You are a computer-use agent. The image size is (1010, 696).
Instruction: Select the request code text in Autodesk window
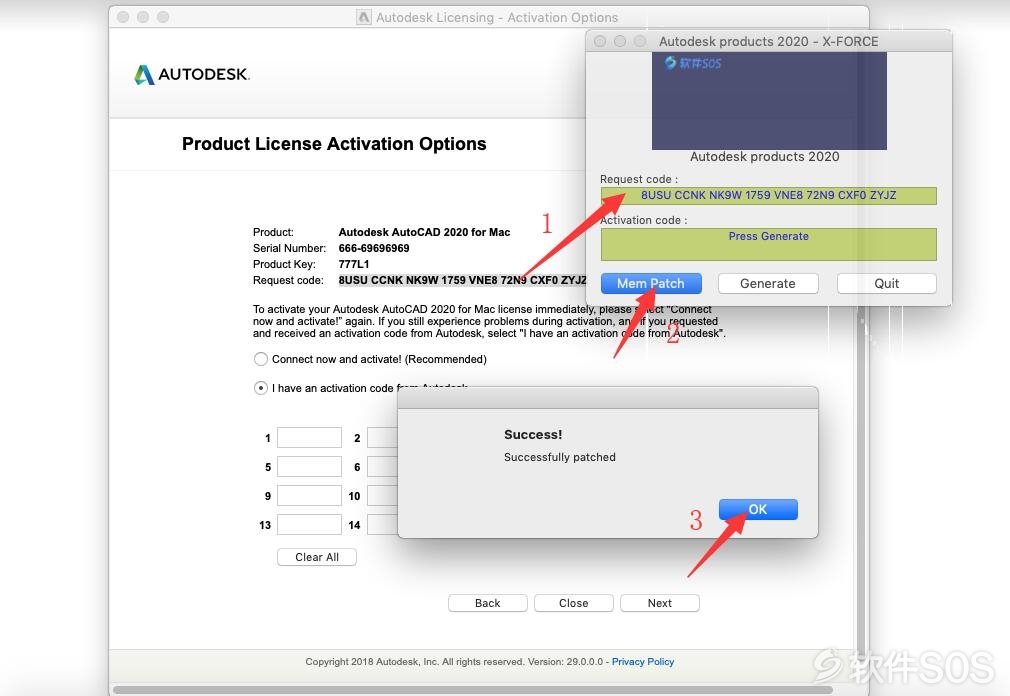[x=462, y=280]
